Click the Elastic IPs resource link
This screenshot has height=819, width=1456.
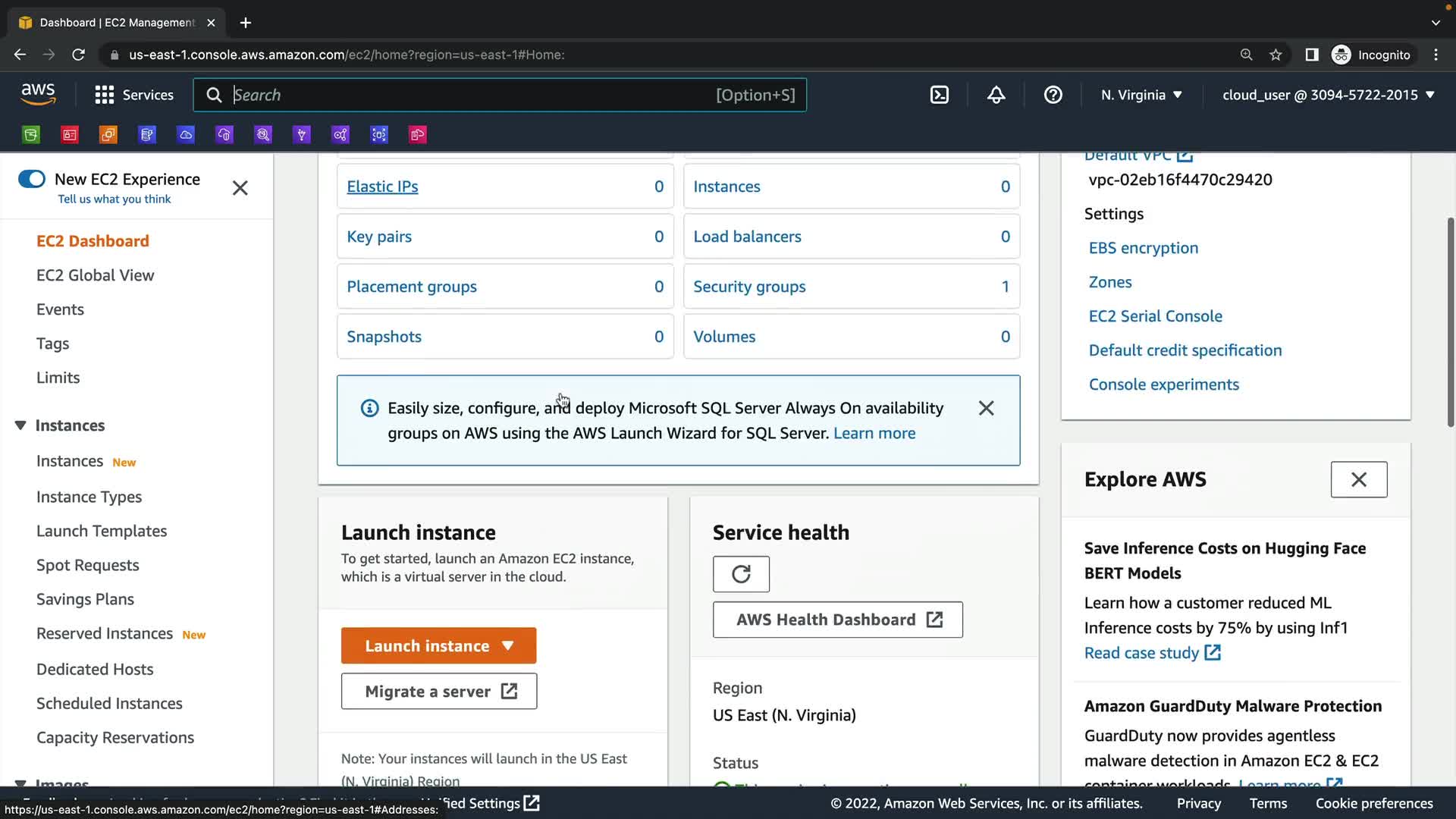[382, 187]
